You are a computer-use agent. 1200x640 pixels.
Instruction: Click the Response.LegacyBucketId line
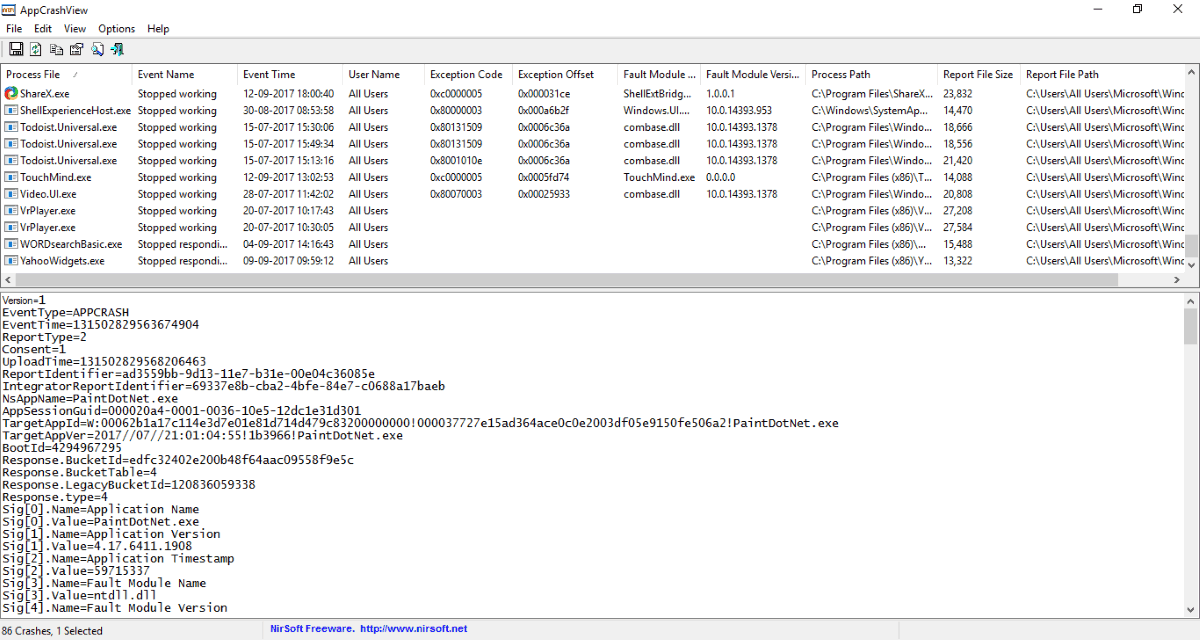tap(128, 484)
